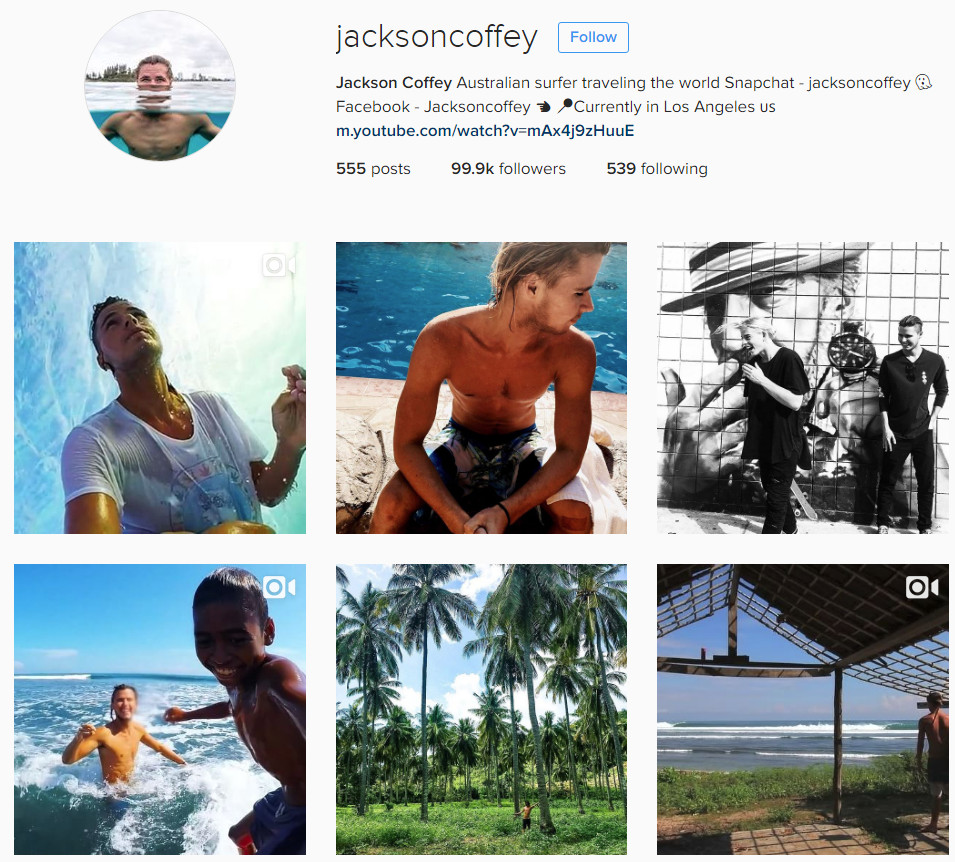Open the jacksoncoffey profile picture
The image size is (955, 862).
pos(160,87)
